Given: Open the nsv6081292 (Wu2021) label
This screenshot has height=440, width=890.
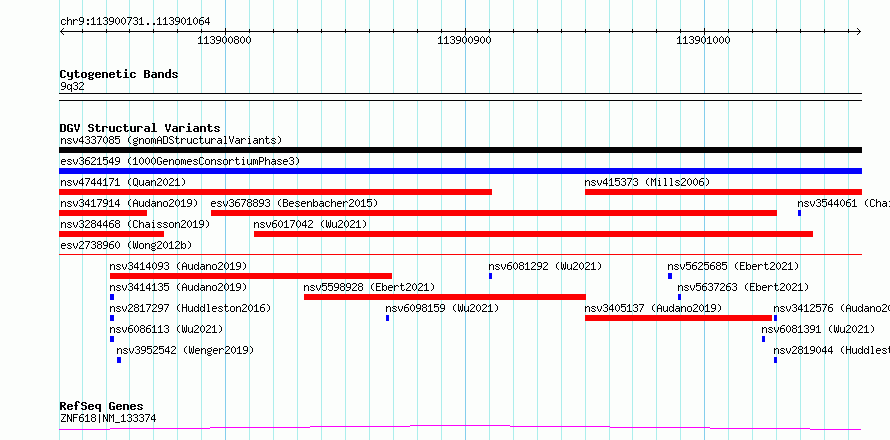Looking at the screenshot, I should (x=545, y=266).
